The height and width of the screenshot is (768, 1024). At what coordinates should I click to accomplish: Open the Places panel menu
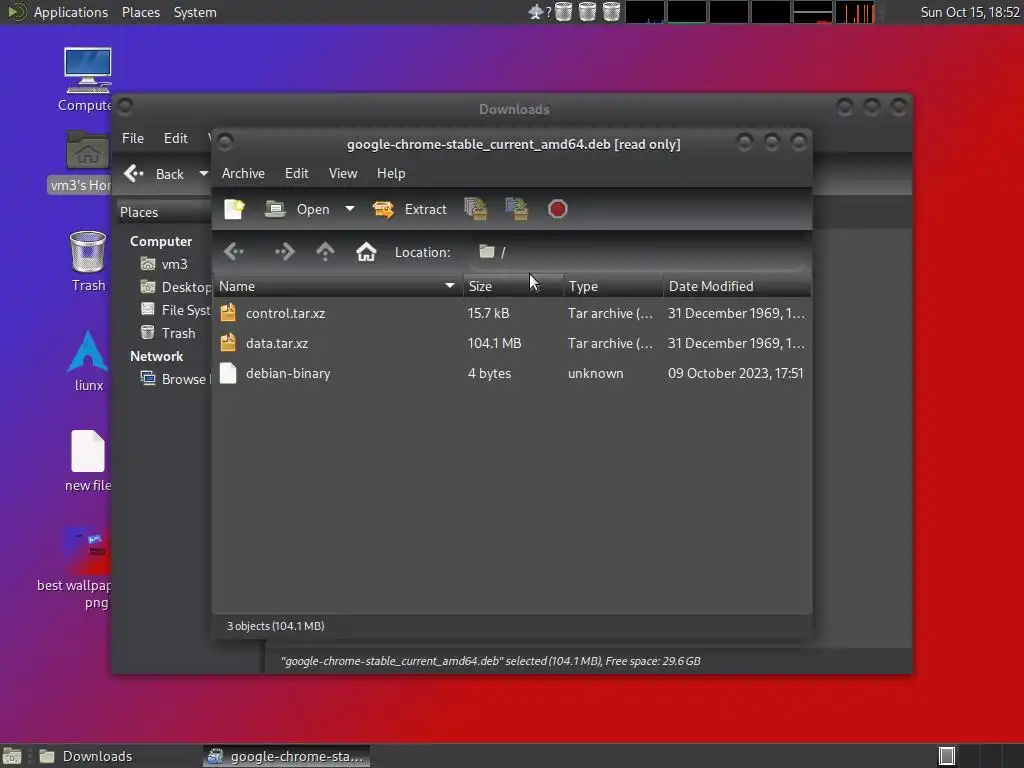point(140,12)
